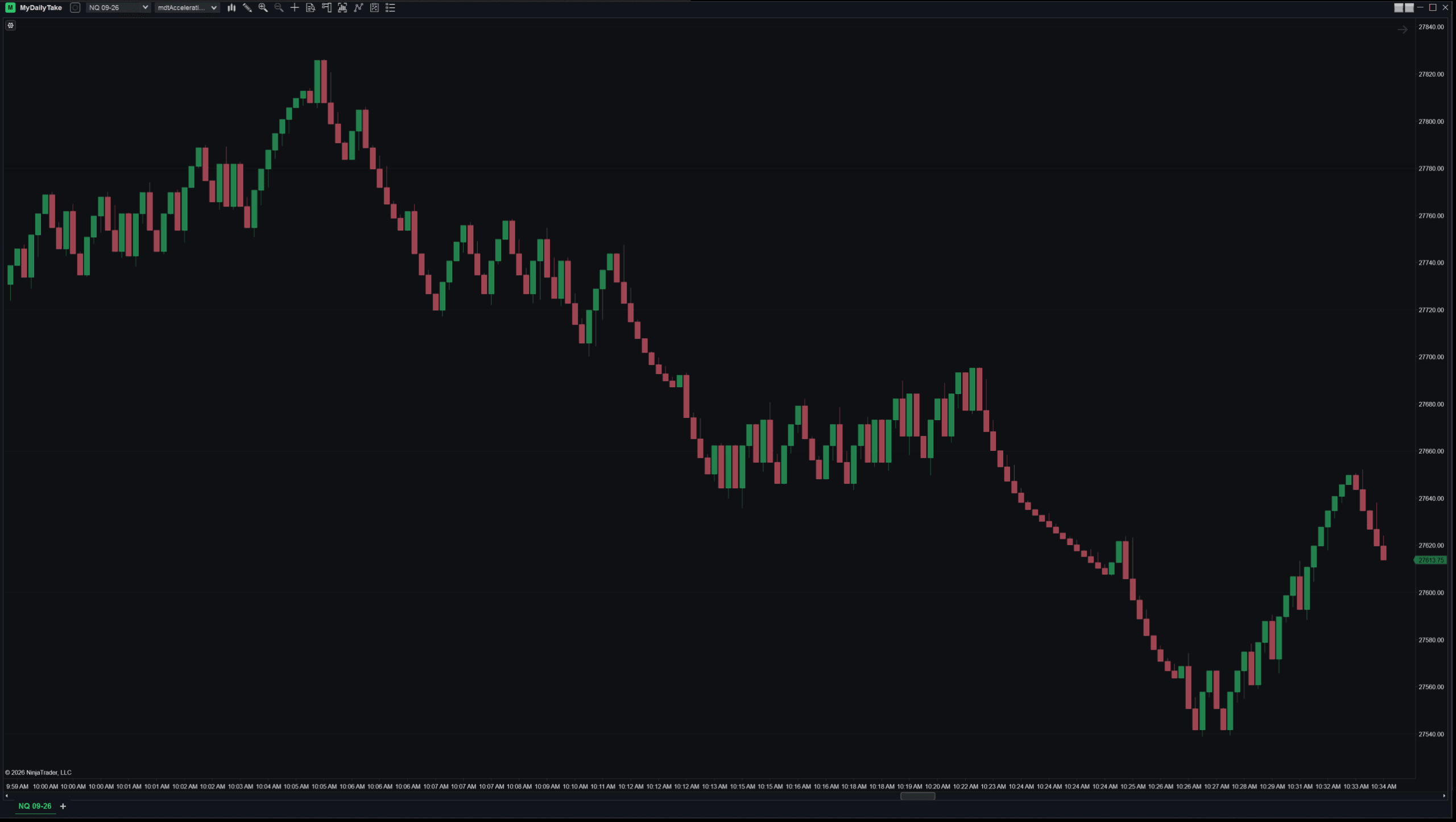Open the chart properties list icon
Viewport: 1456px width, 822px height.
tap(390, 7)
